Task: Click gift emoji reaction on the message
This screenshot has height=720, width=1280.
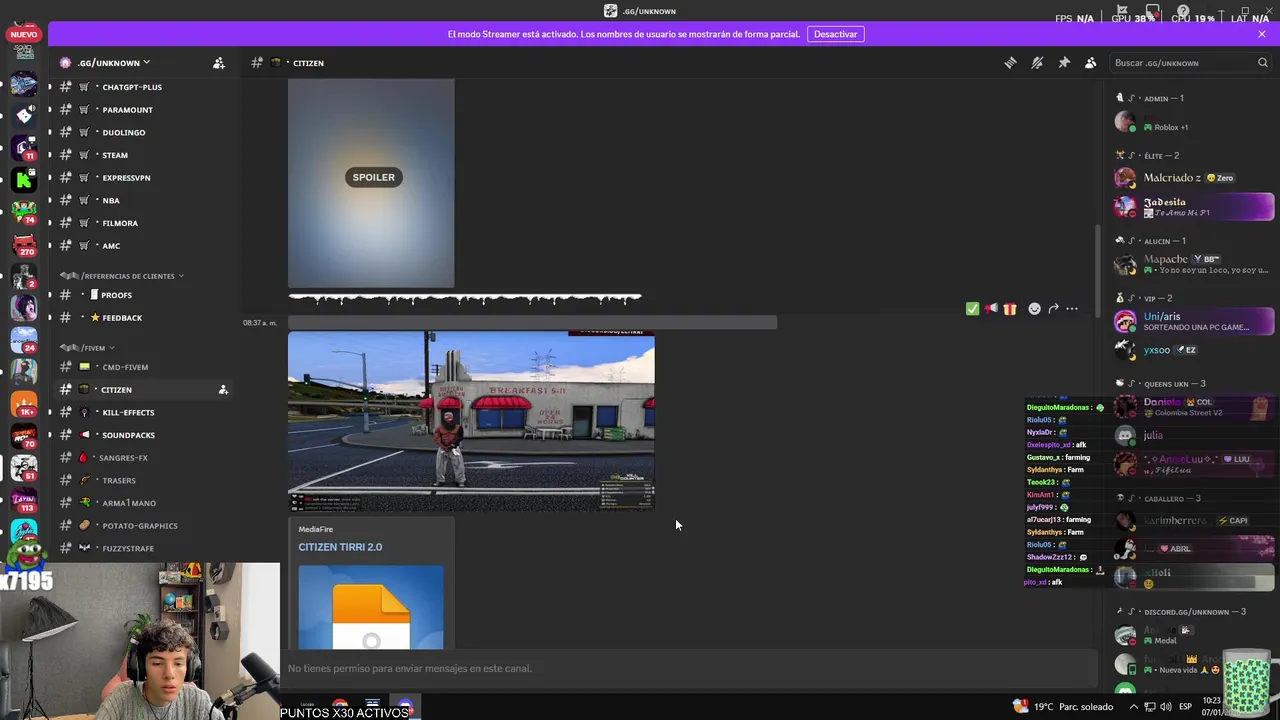Action: 1010,309
